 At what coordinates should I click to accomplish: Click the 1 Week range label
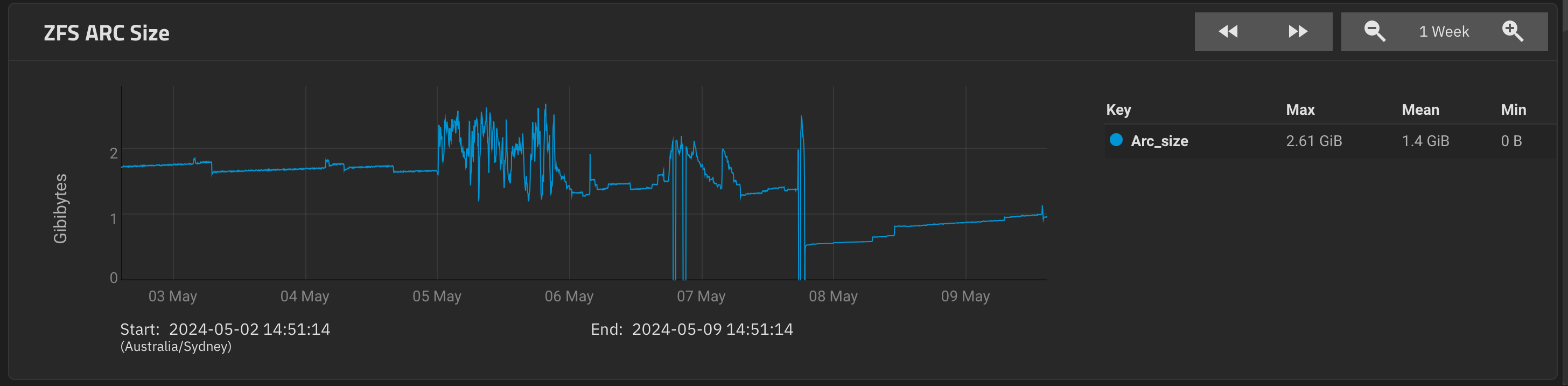click(x=1444, y=32)
